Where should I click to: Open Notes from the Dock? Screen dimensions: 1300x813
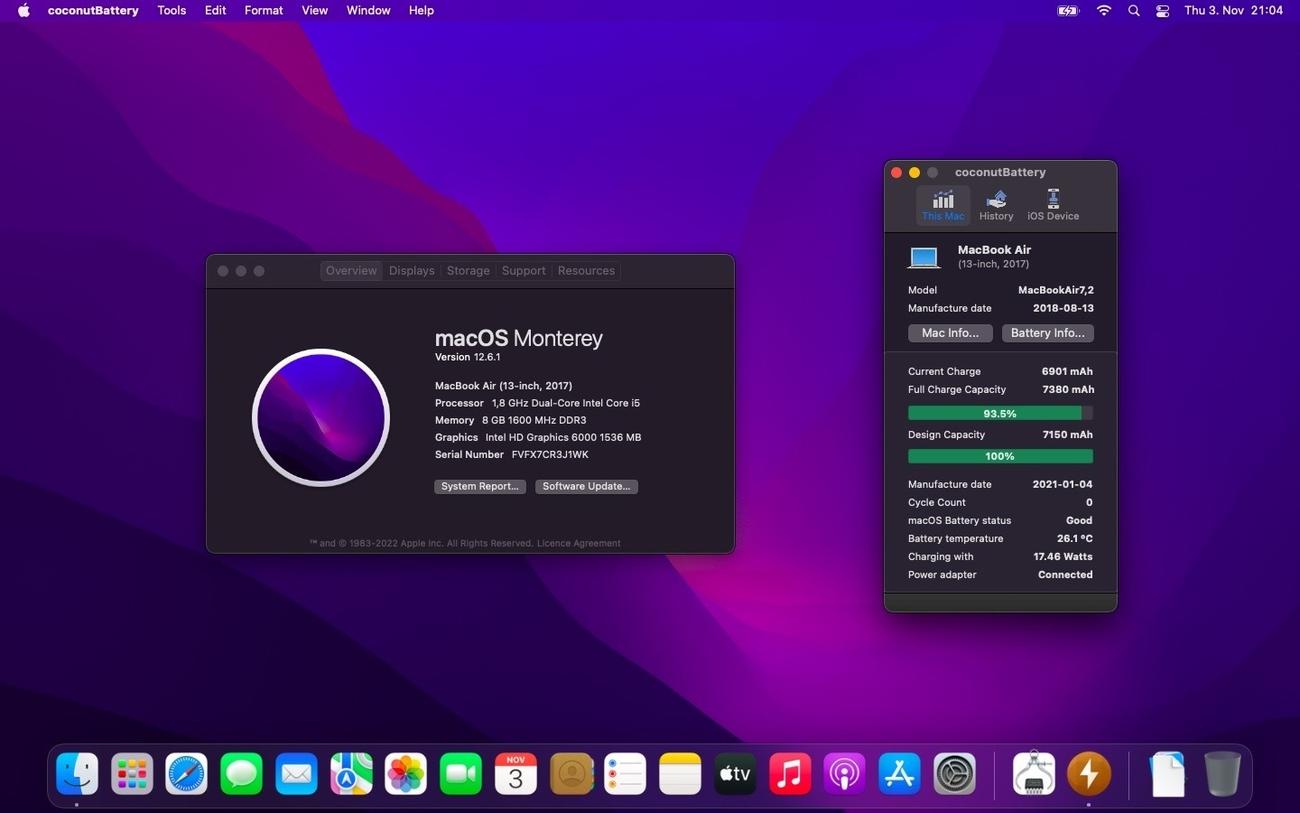[x=680, y=774]
